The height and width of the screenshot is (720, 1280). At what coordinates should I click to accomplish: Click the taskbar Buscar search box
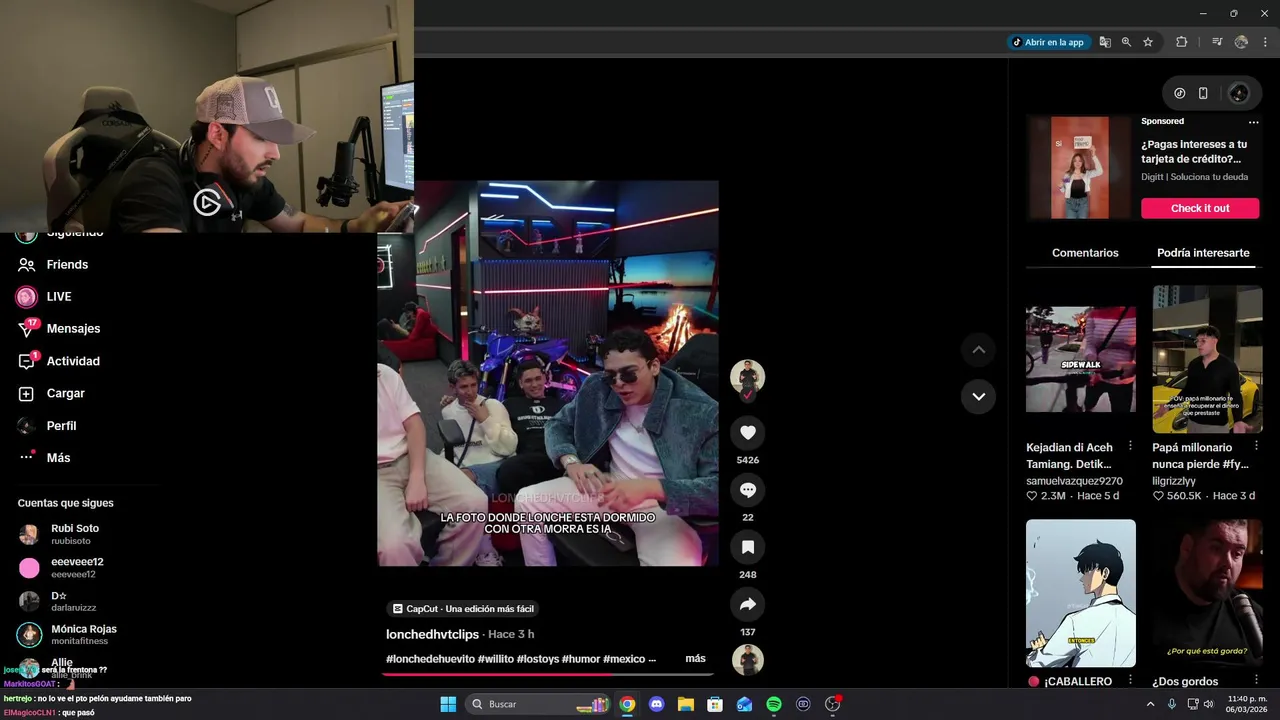coord(539,704)
